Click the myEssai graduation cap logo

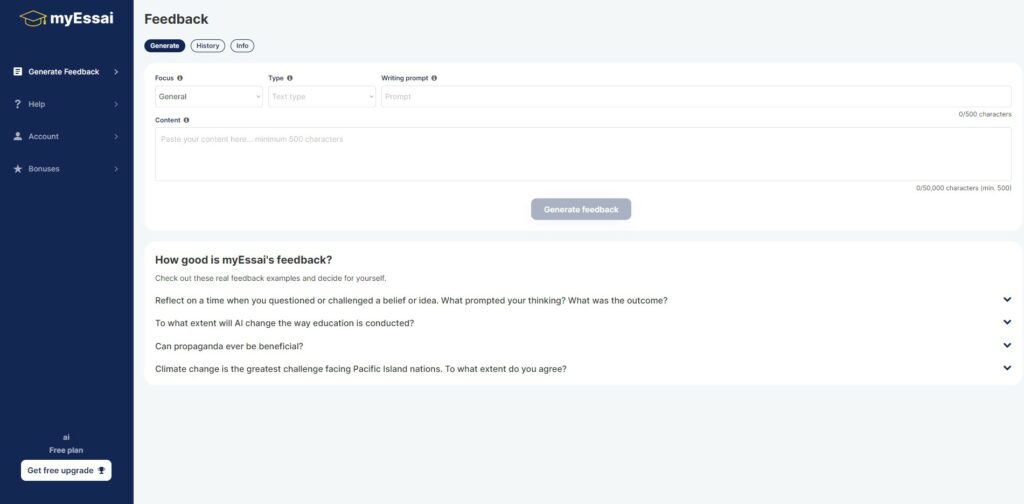pos(33,18)
